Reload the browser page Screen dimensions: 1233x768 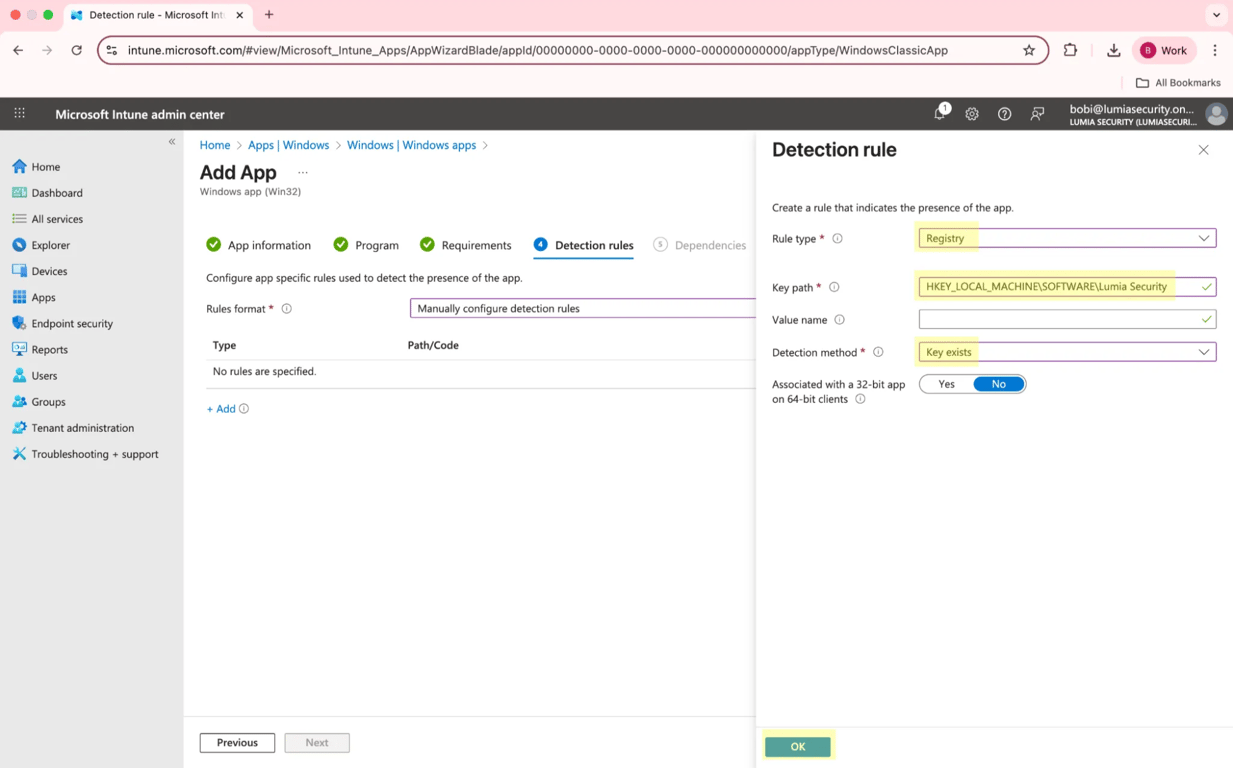(x=76, y=50)
